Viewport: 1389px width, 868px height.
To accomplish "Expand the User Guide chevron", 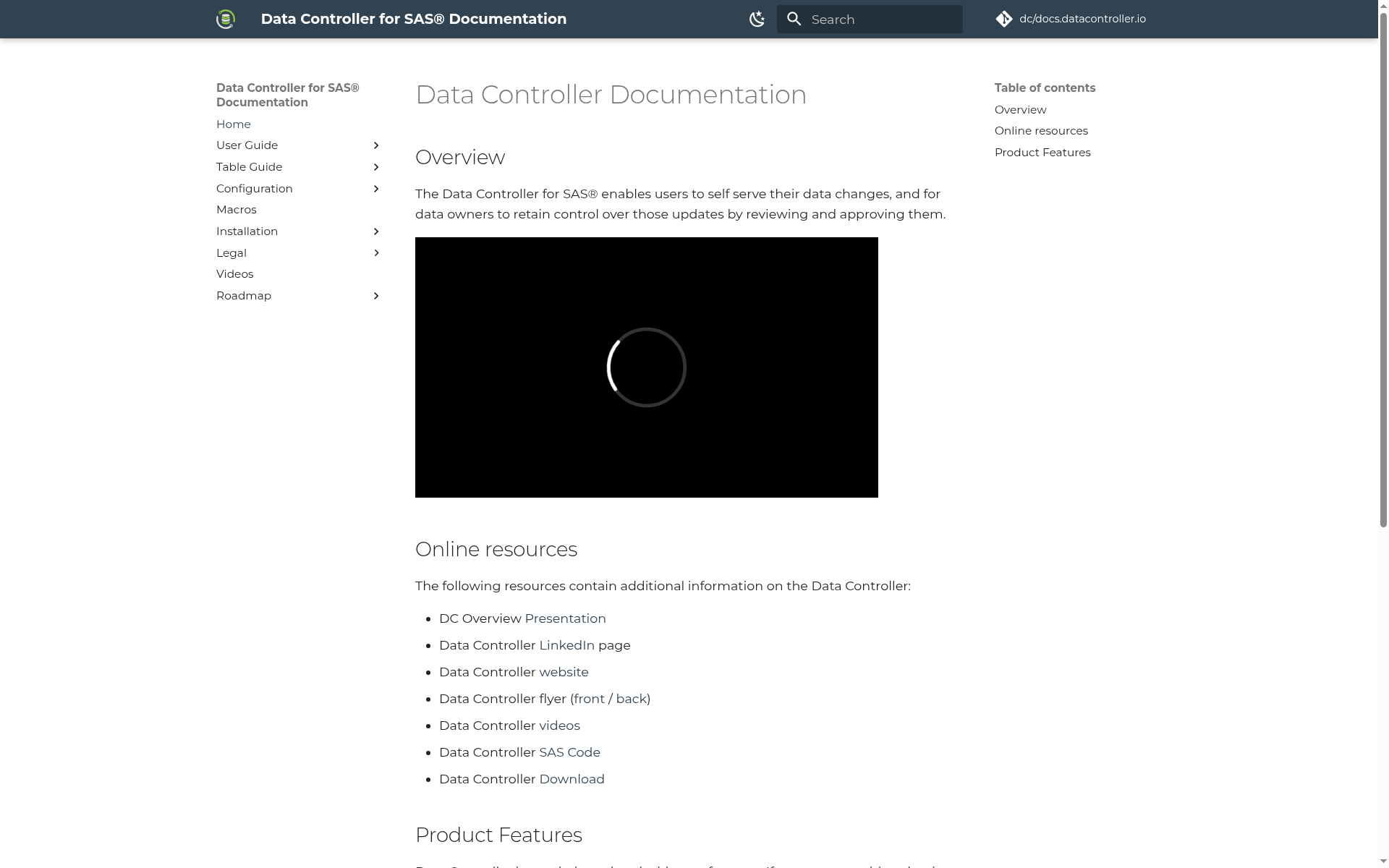I will [376, 145].
